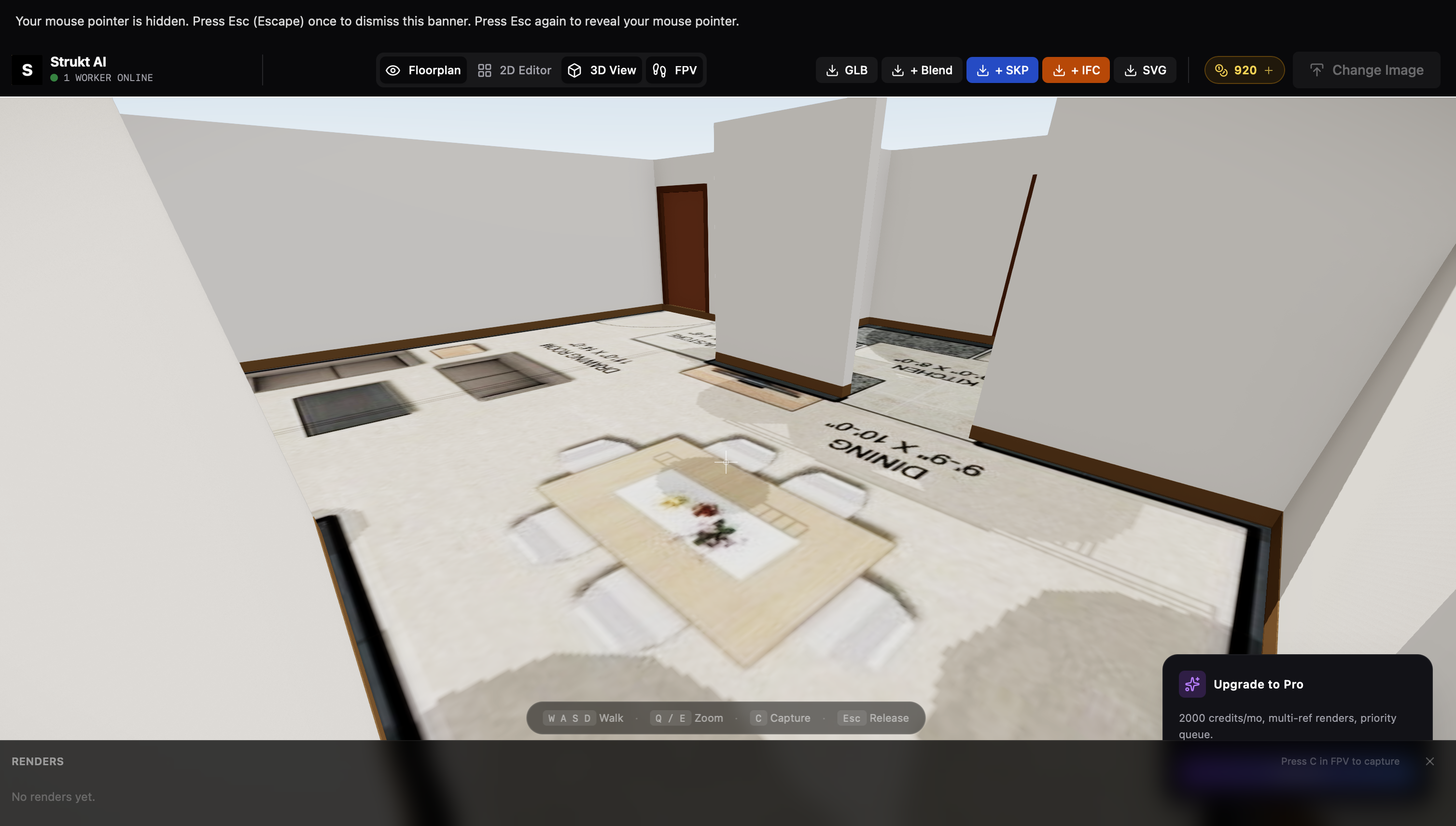Click the Strukt AI app title
1456x826 pixels.
(78, 62)
